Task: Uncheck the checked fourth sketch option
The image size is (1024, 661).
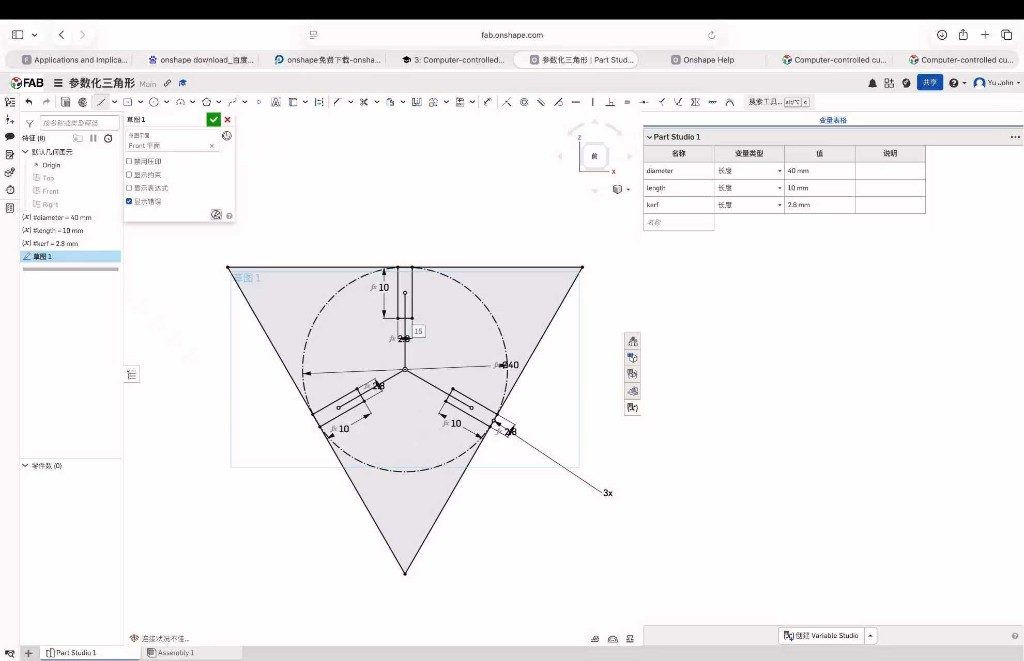Action: pyautogui.click(x=129, y=201)
